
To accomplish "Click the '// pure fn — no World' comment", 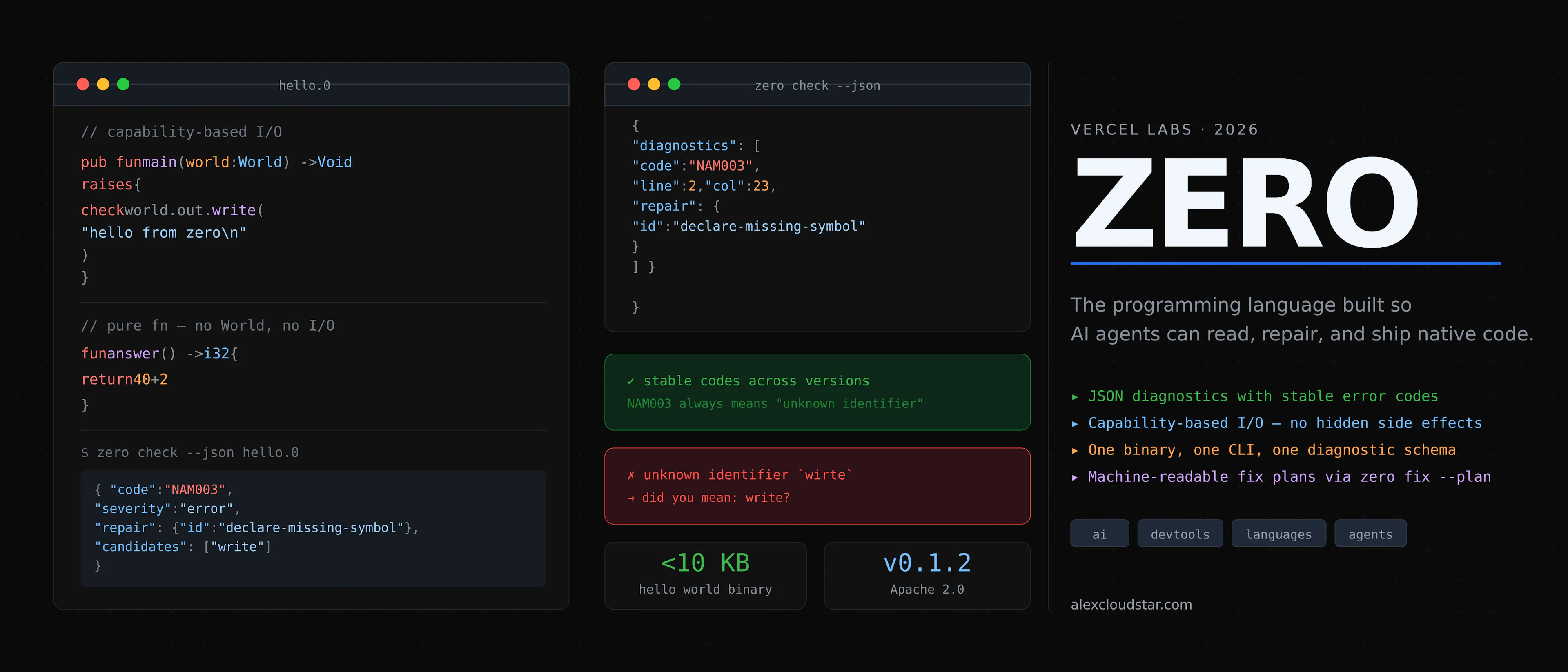I will click(x=207, y=326).
